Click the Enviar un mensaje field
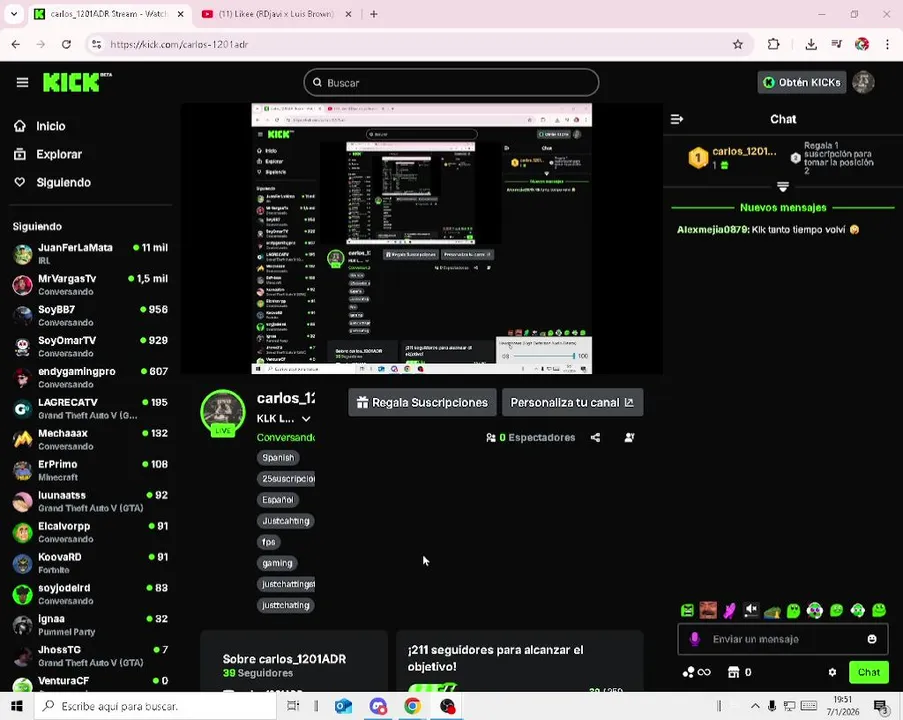This screenshot has height=720, width=903. point(783,639)
